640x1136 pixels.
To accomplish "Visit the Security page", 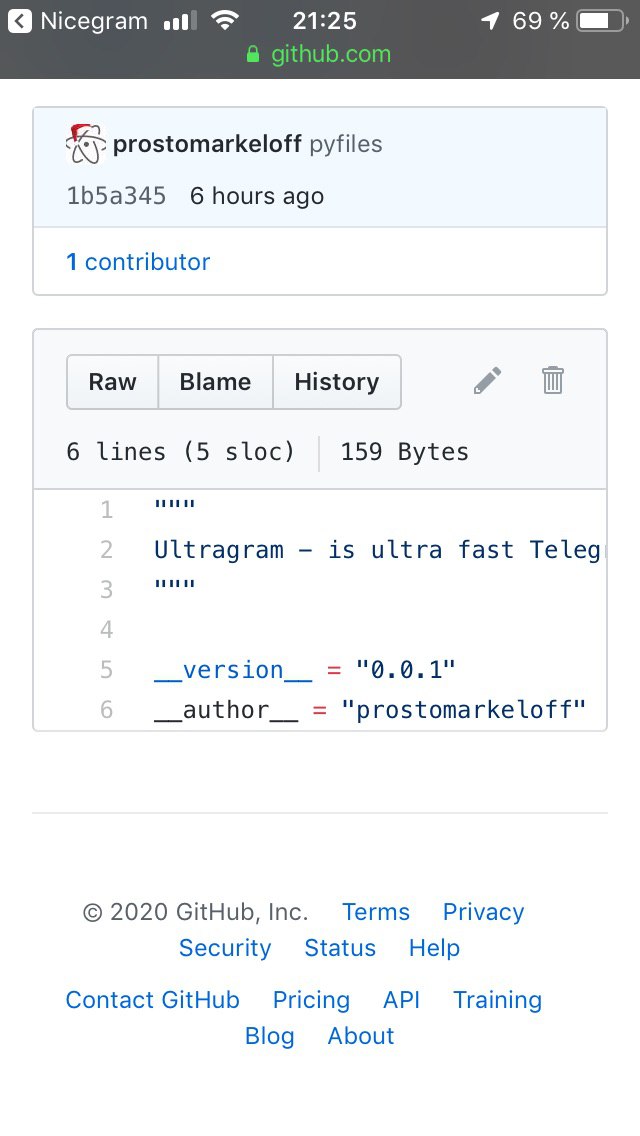I will [x=225, y=948].
